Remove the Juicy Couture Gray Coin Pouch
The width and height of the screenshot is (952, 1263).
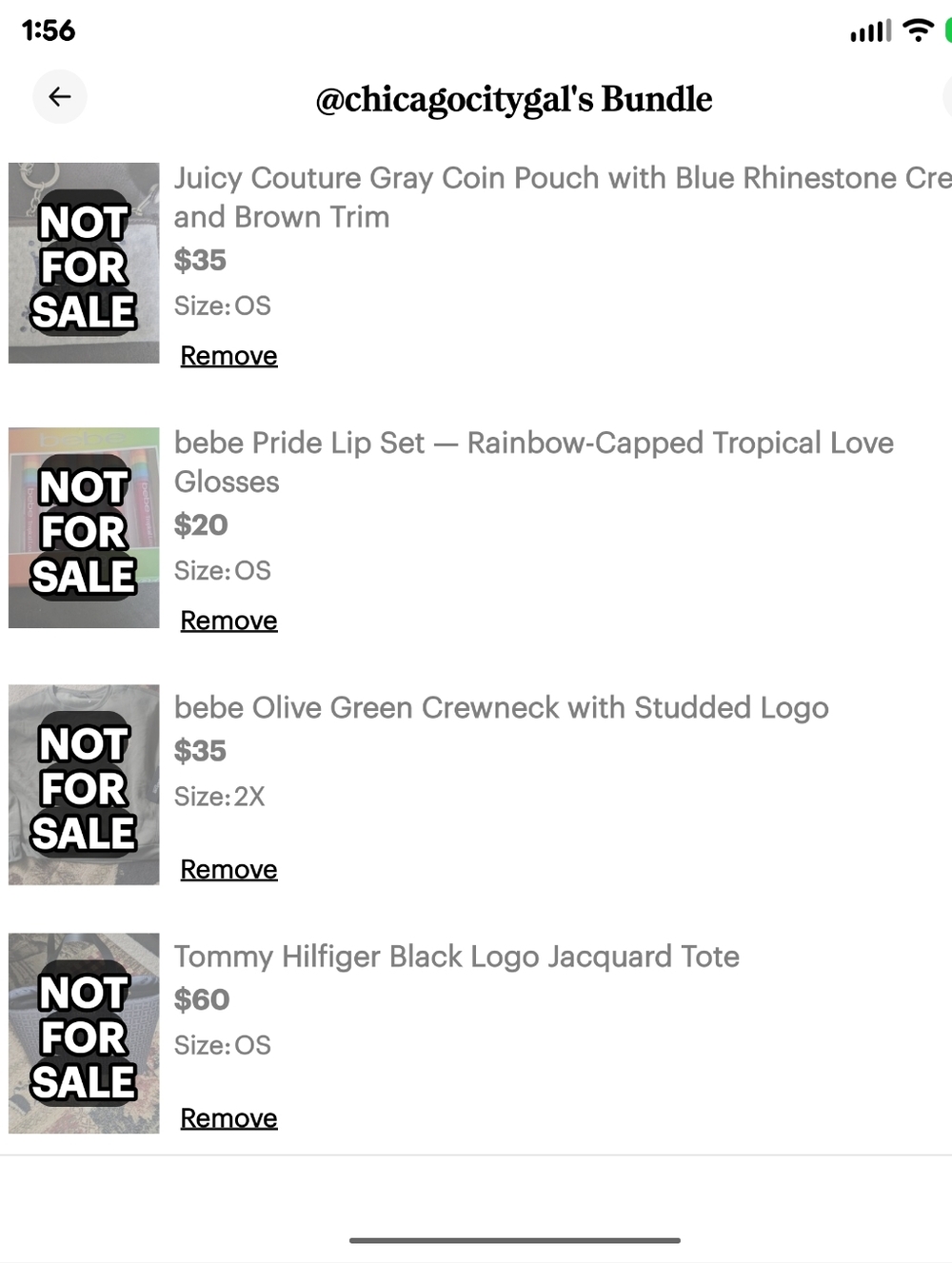coord(228,356)
